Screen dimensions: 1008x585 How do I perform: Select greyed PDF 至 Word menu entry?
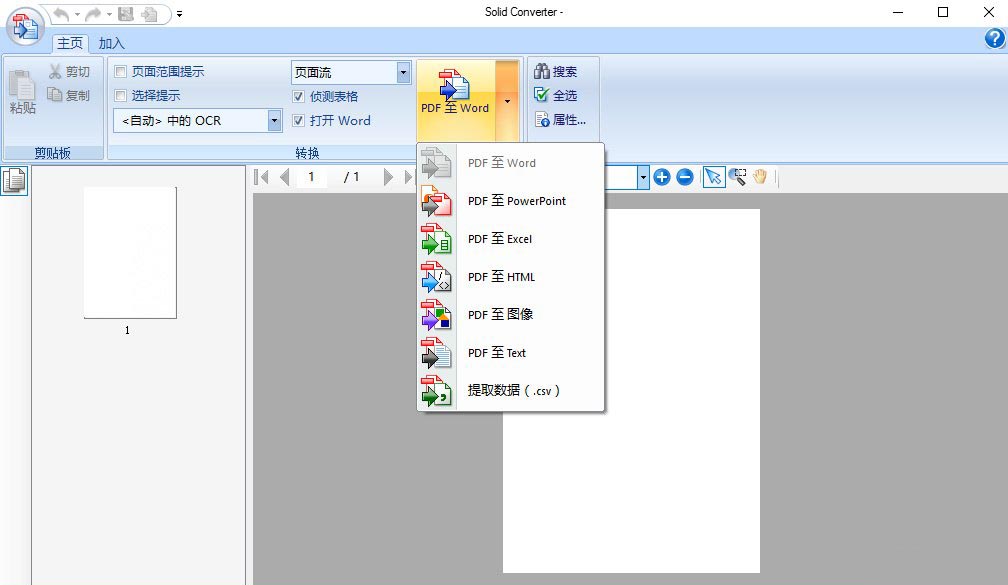(511, 163)
